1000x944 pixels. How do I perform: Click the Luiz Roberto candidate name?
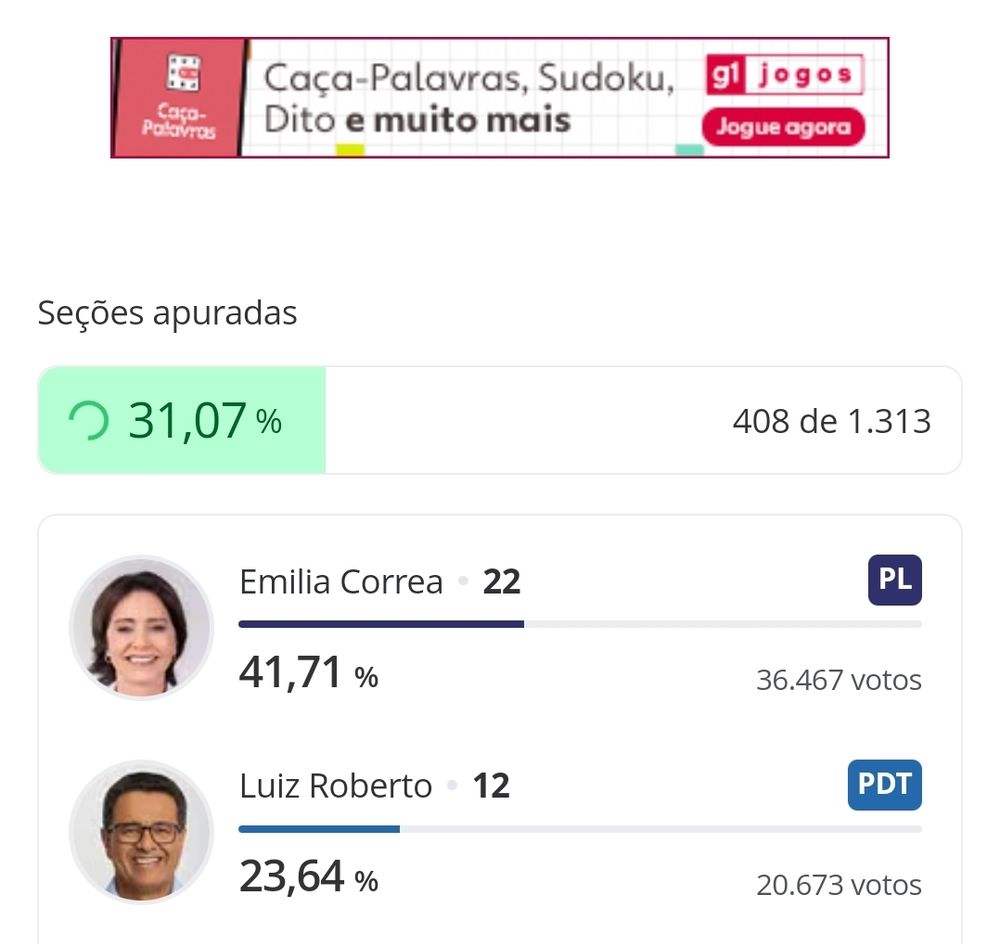[x=335, y=786]
